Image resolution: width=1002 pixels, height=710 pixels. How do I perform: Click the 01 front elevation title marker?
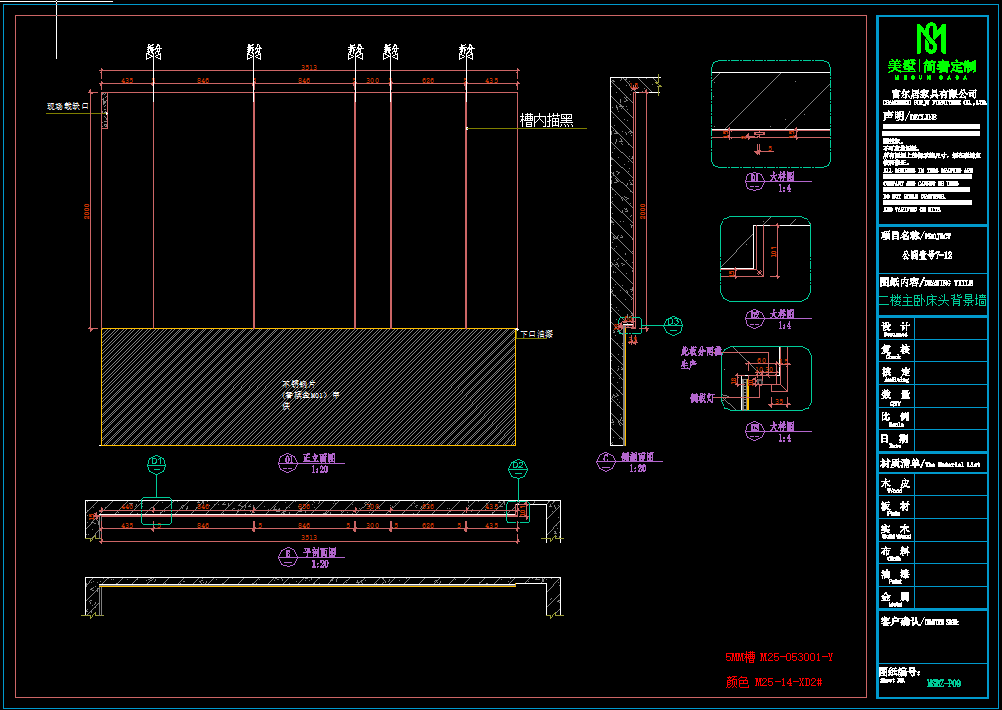(x=287, y=460)
